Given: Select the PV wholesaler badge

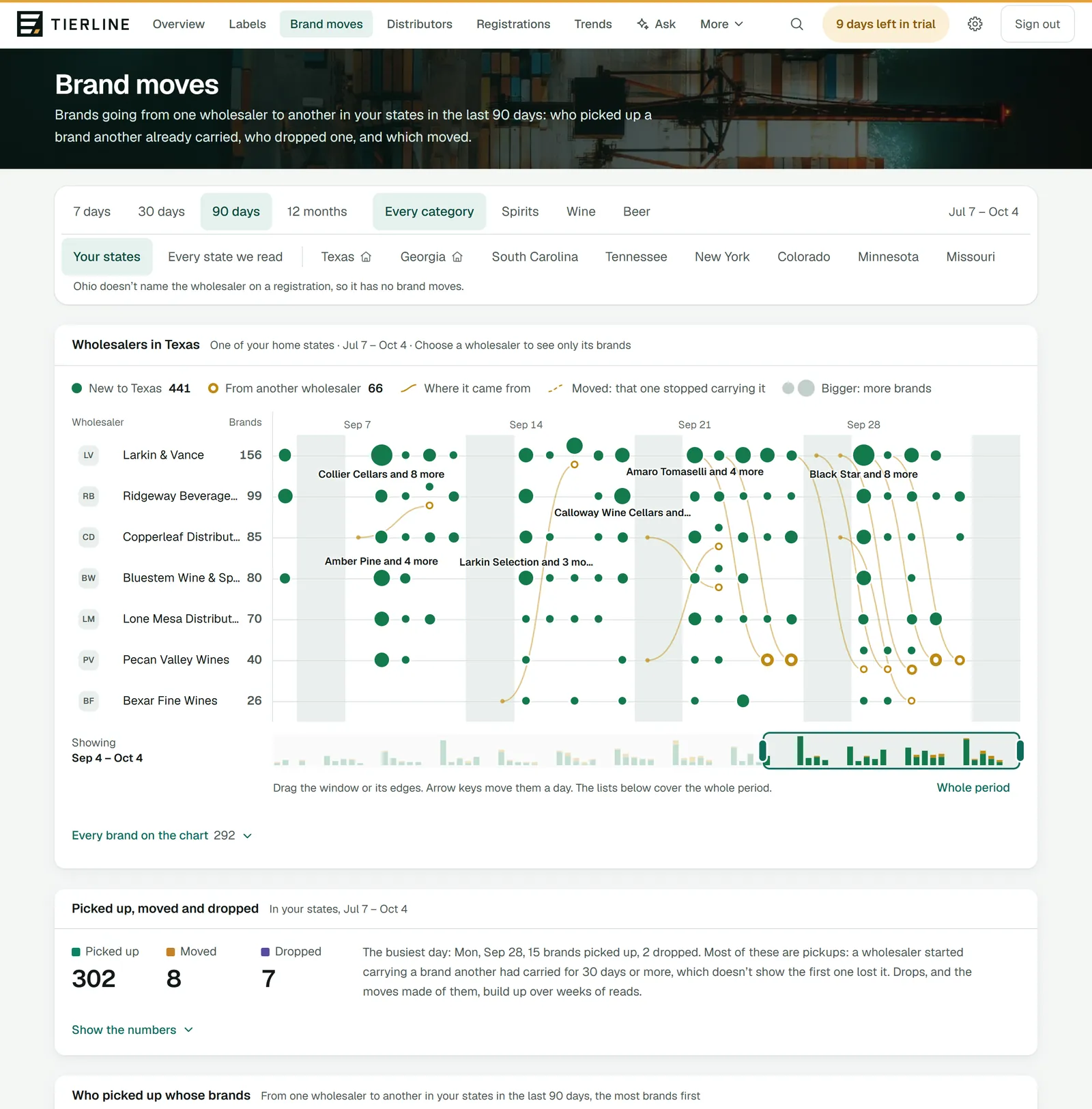Looking at the screenshot, I should click(x=89, y=660).
